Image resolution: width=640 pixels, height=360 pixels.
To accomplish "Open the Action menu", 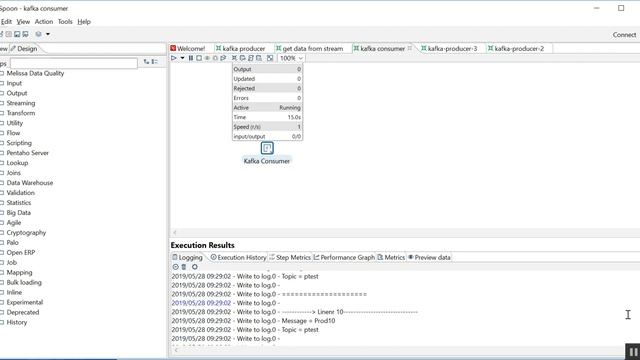I will [x=44, y=22].
